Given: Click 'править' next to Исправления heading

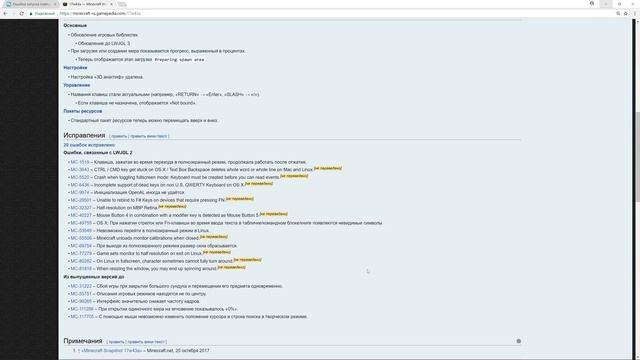Looking at the screenshot, I should pyautogui.click(x=119, y=136).
